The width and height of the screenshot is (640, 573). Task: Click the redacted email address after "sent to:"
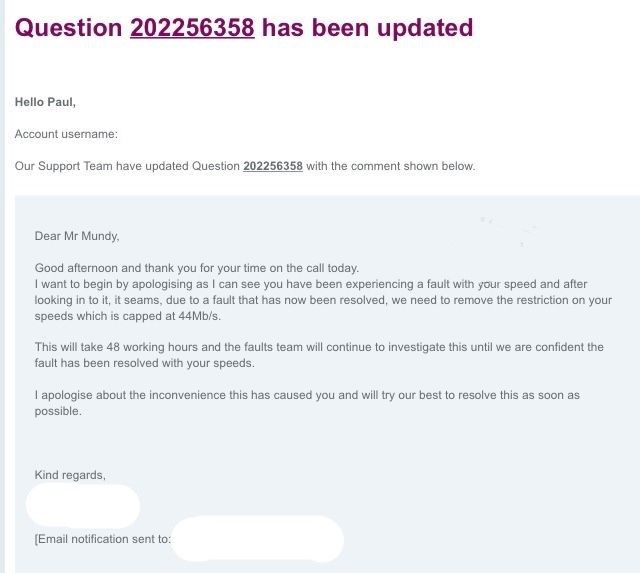(257, 539)
